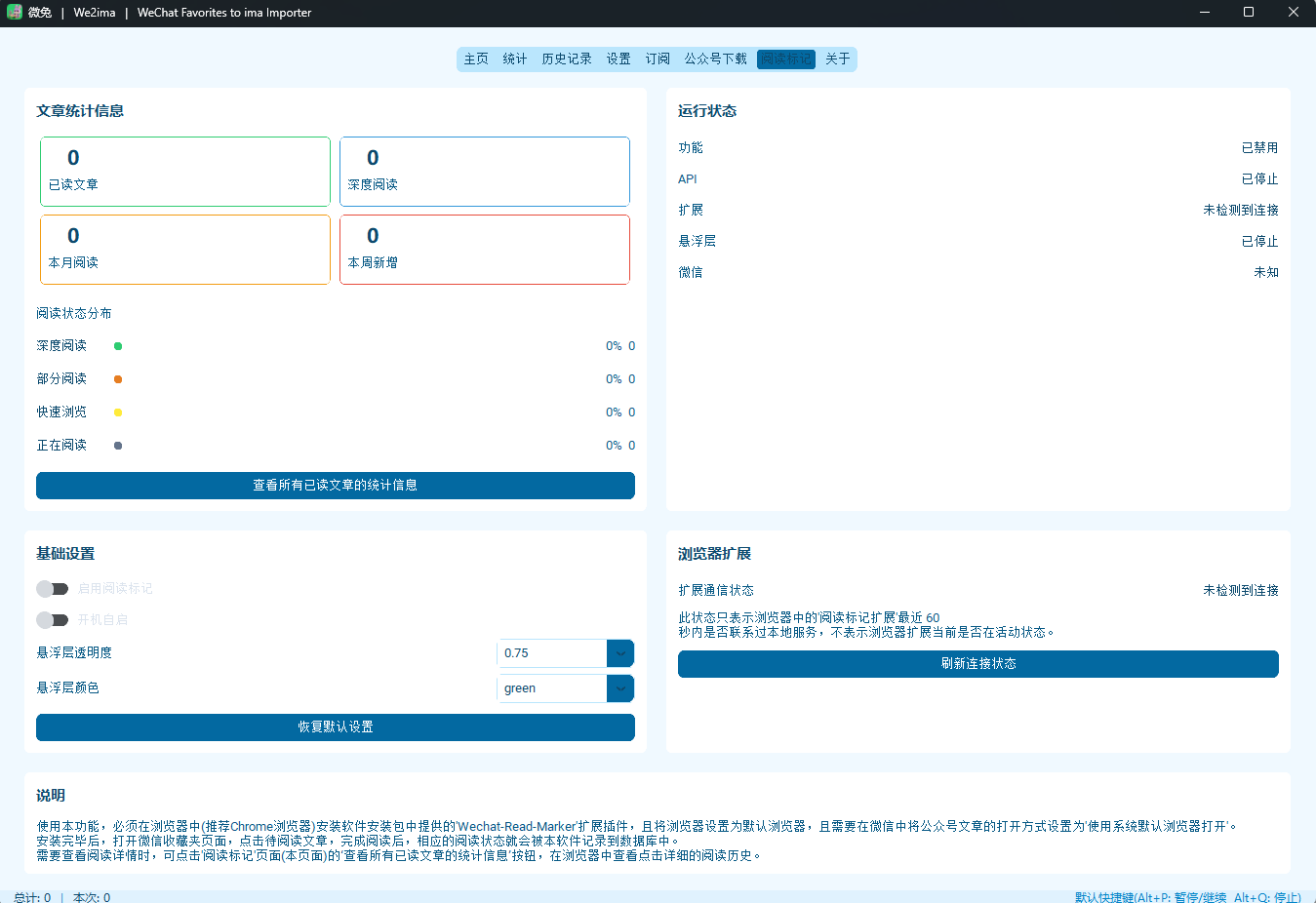Click the 已停止 value in the 悬浮层 row
Screen dimensions: 1316x903
tap(1259, 242)
